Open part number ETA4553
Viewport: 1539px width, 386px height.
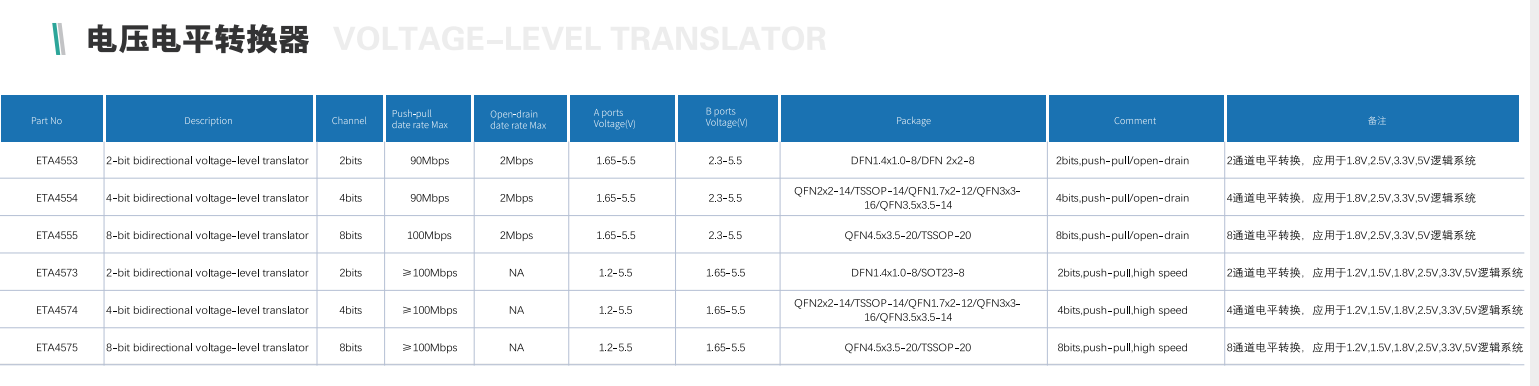click(56, 160)
